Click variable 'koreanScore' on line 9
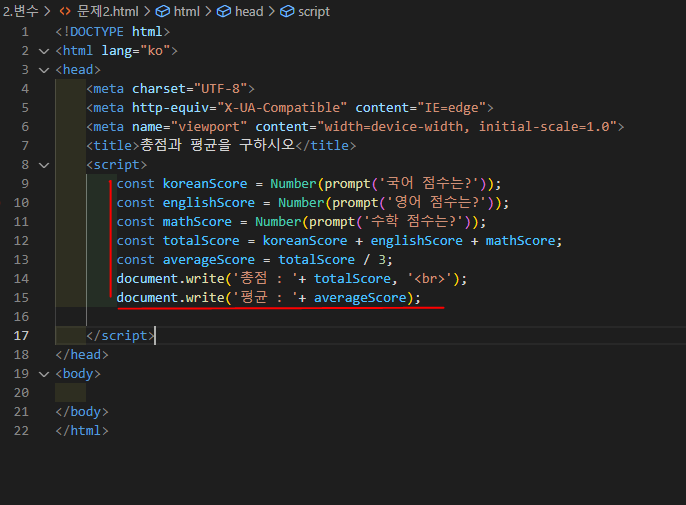 (x=205, y=184)
